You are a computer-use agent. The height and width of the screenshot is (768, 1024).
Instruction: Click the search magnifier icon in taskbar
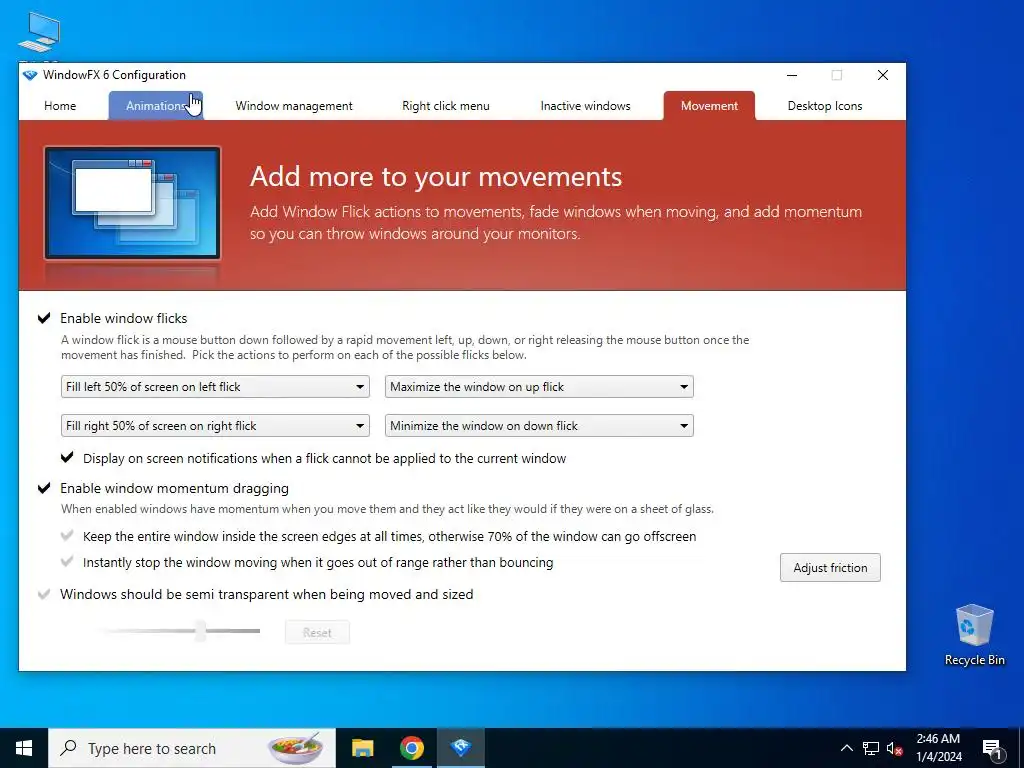(x=68, y=748)
